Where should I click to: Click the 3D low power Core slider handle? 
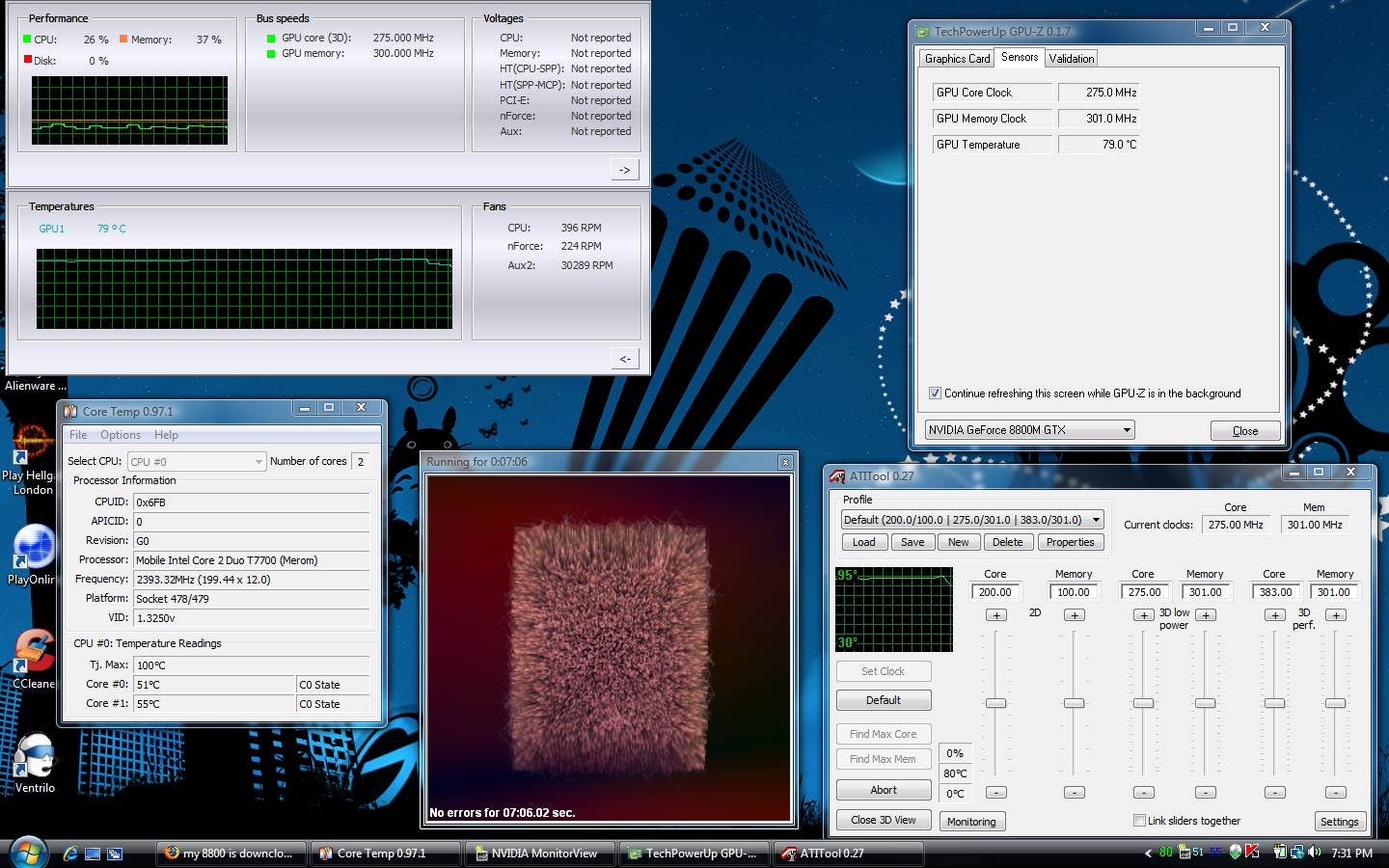point(1143,703)
